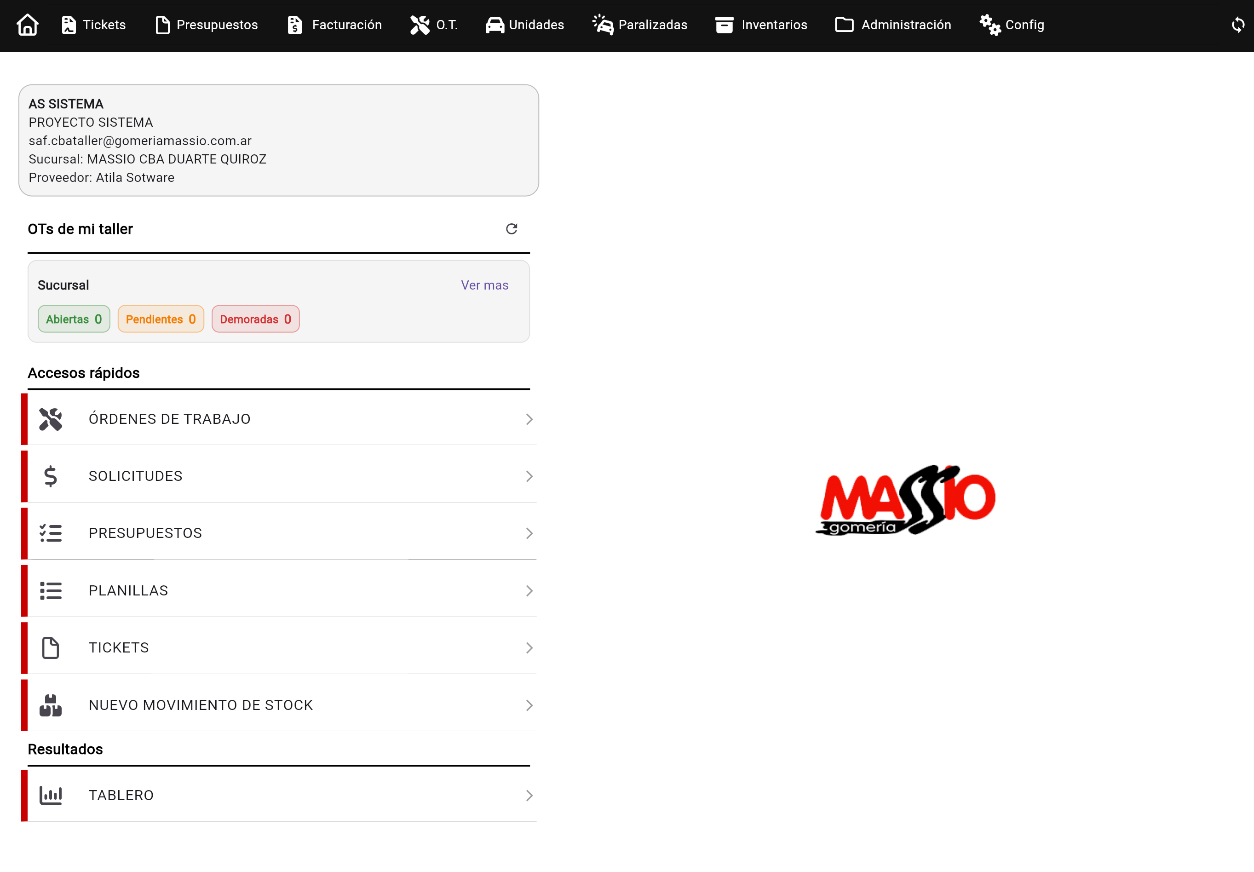Open the Facturación menu
The image size is (1254, 872).
334,25
